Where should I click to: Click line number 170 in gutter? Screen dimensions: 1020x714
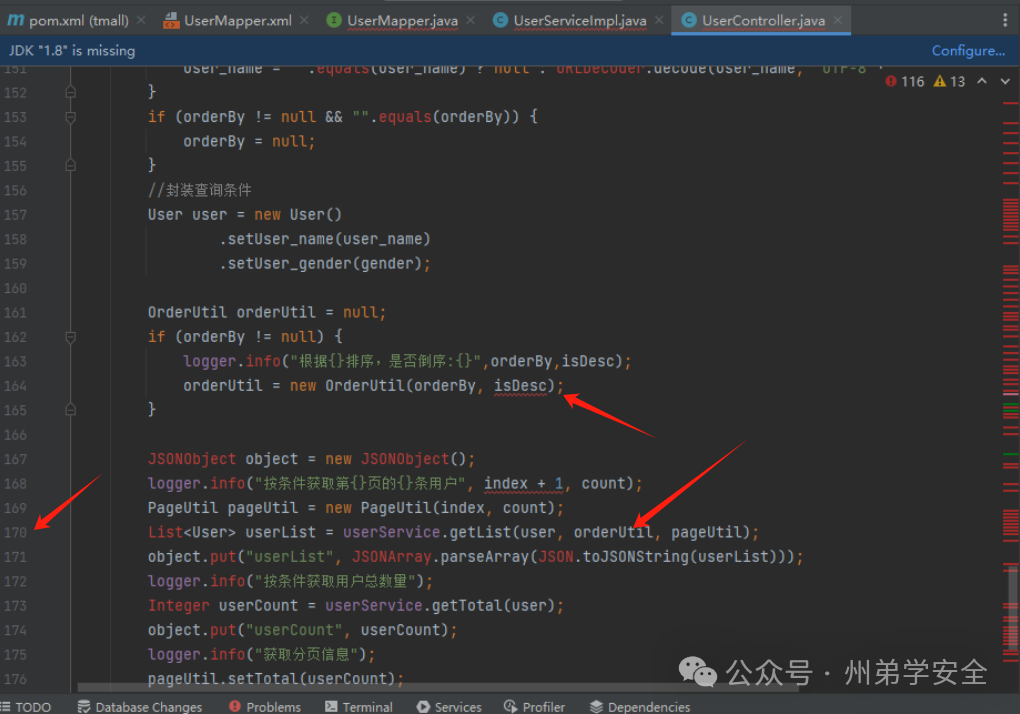16,533
